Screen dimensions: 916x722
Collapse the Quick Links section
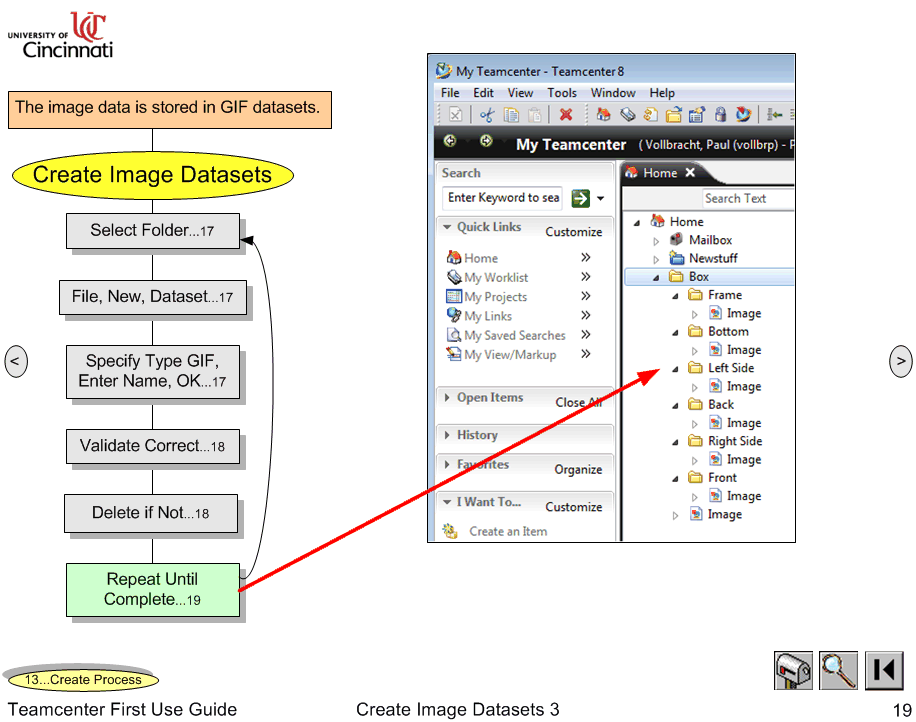point(445,227)
